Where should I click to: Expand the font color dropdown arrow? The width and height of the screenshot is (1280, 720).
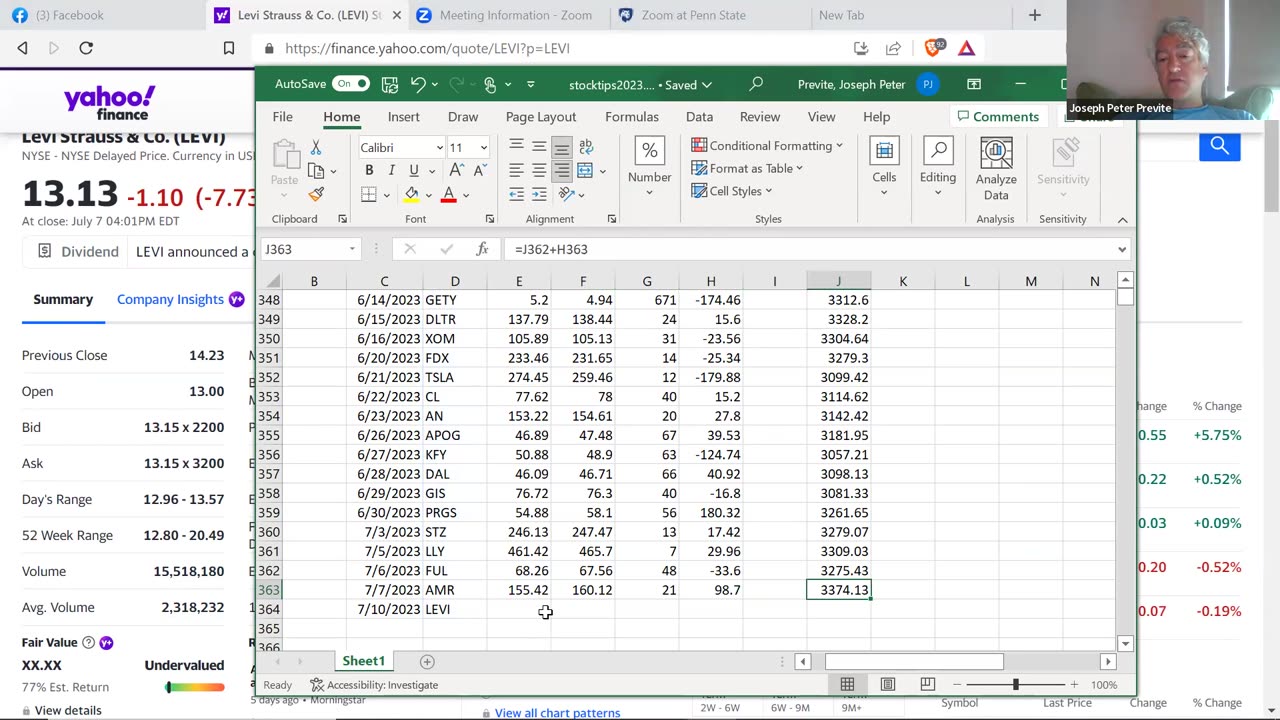point(466,195)
